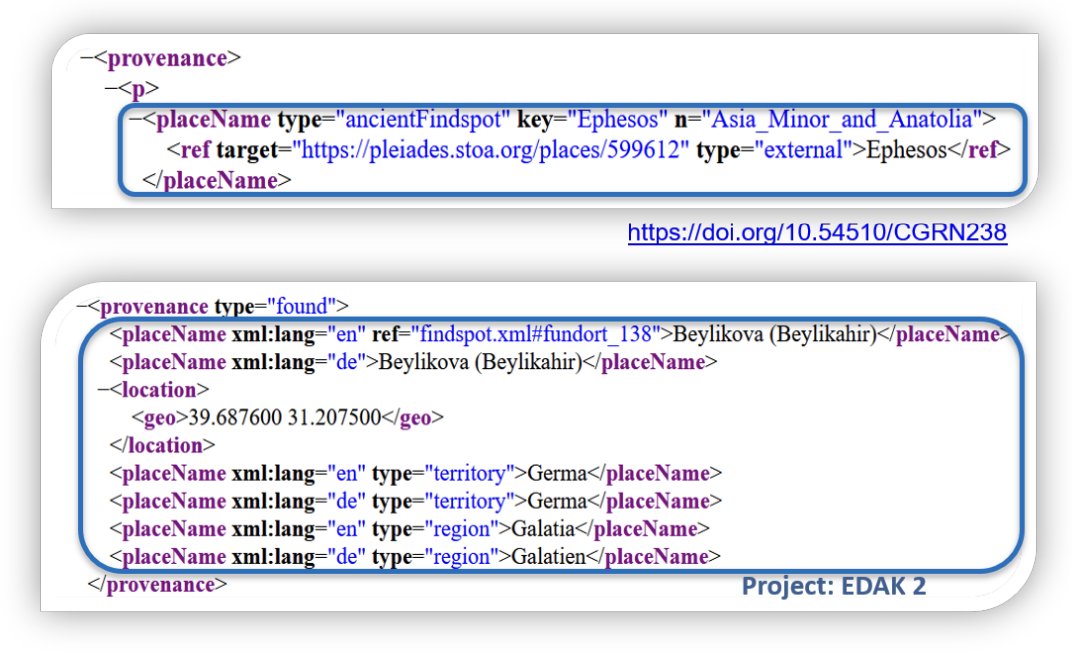
Task: Select findspot.xml#fundort_138 reference value
Action: coord(535,334)
